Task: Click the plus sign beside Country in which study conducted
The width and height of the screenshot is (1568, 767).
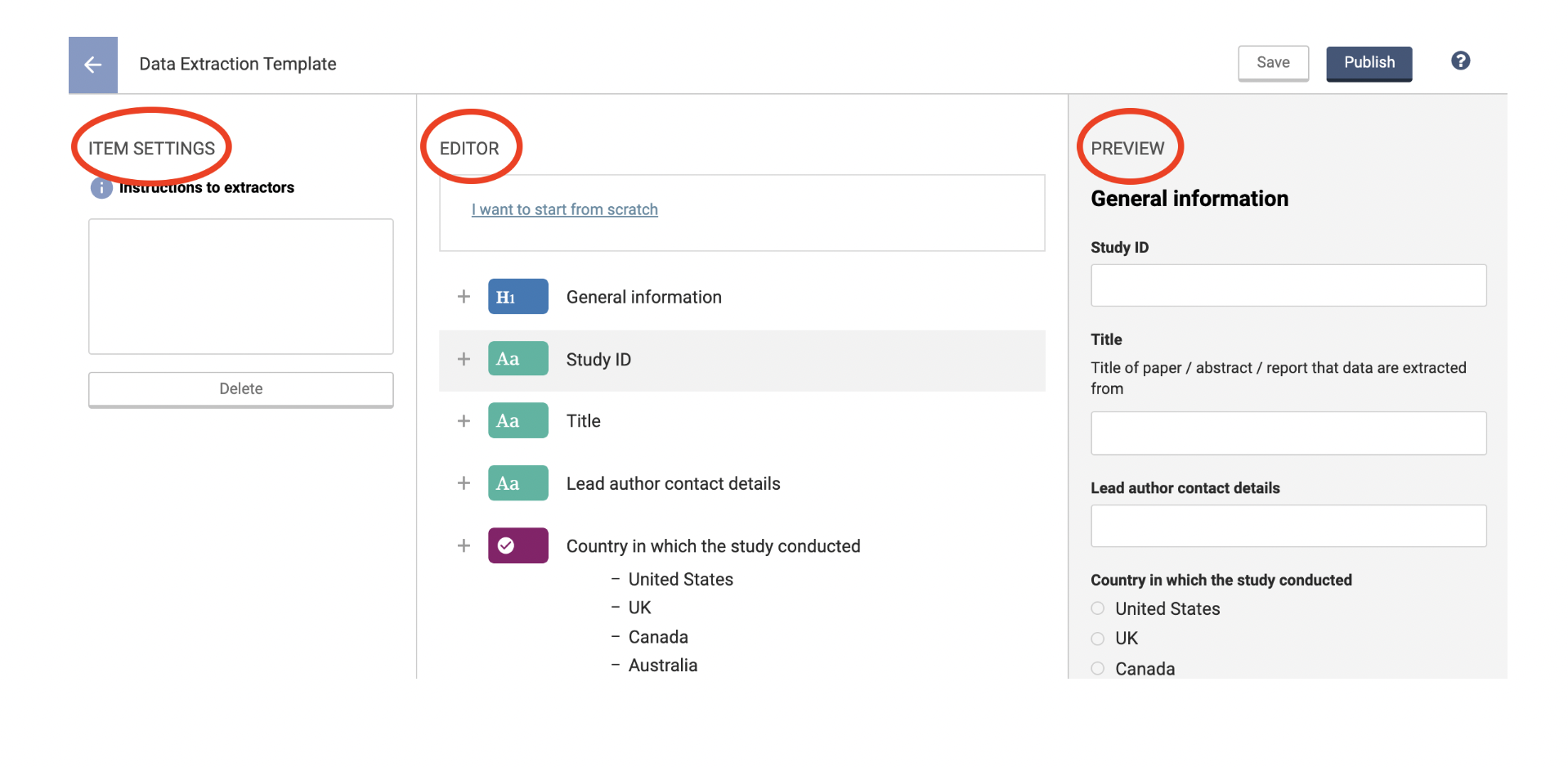Action: [x=464, y=545]
